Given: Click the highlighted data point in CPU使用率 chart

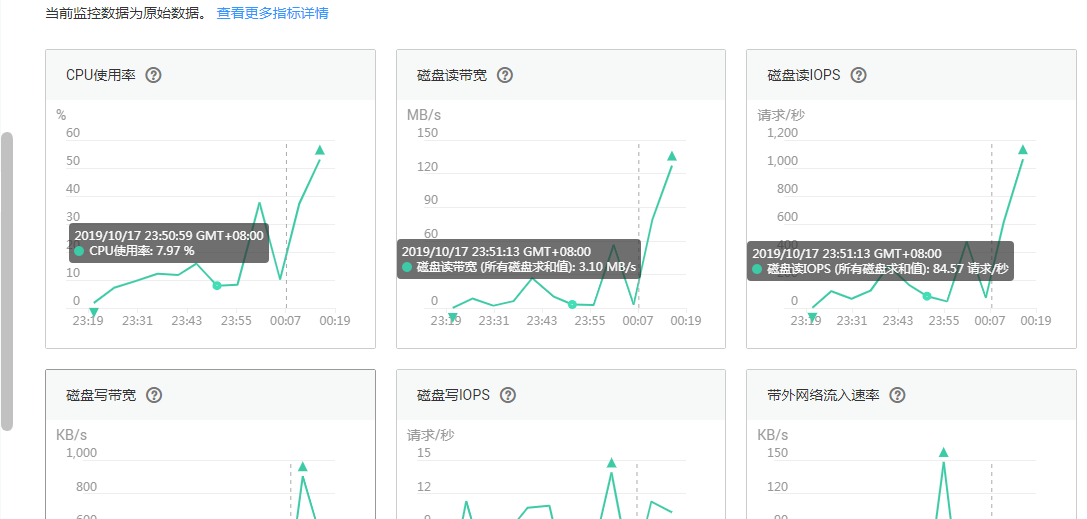Looking at the screenshot, I should [x=217, y=286].
